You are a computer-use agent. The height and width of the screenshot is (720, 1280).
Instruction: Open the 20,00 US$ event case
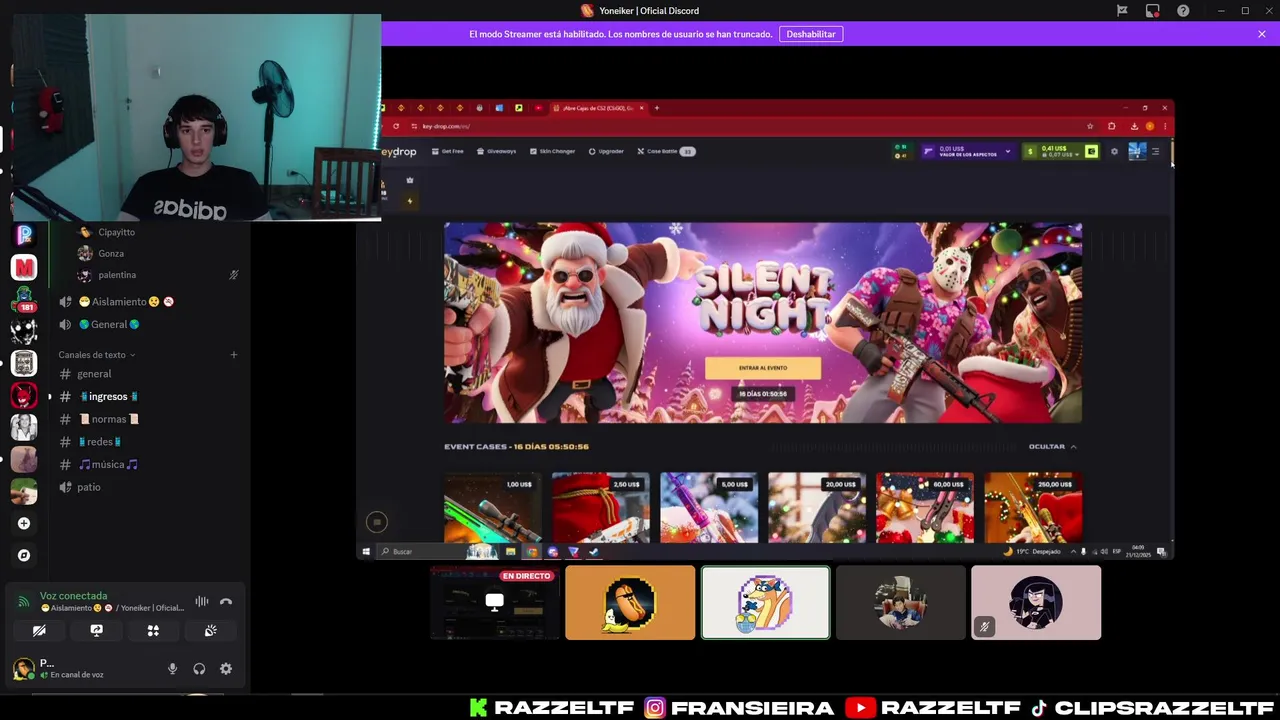click(817, 508)
